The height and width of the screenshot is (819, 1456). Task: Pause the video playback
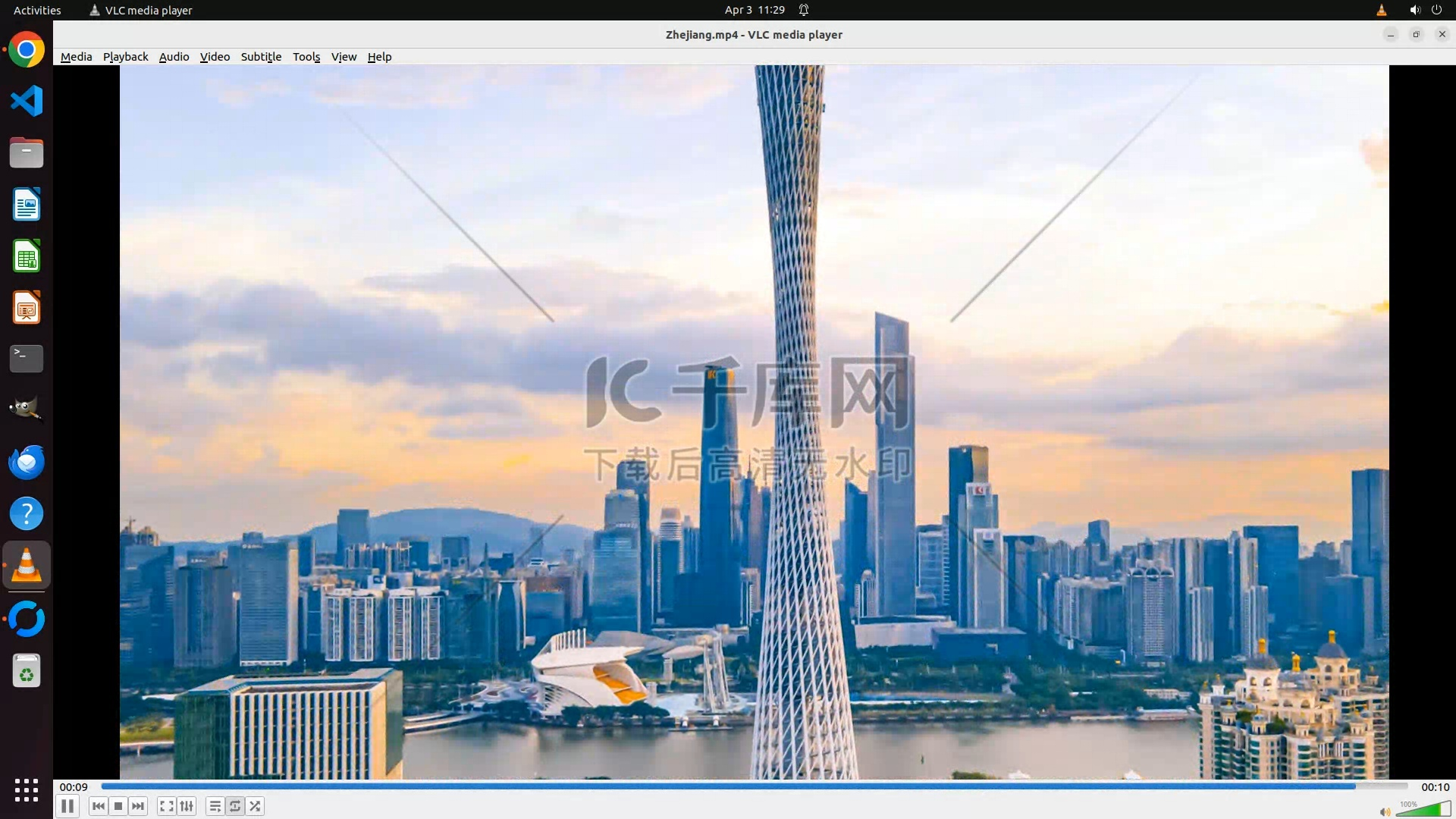(67, 806)
